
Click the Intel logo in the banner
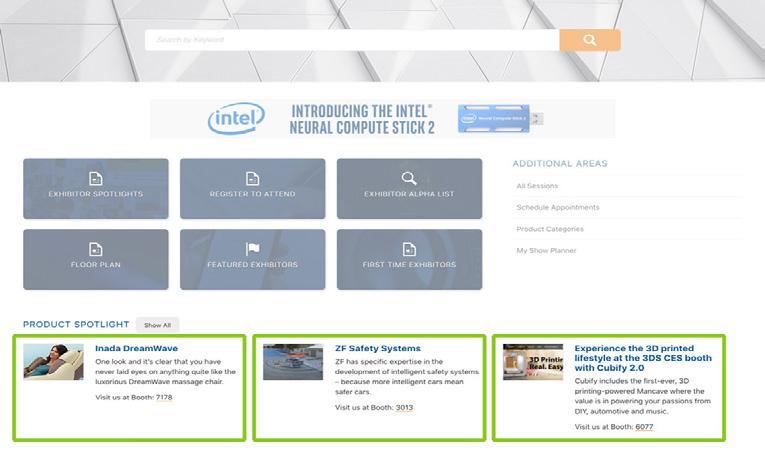point(236,119)
